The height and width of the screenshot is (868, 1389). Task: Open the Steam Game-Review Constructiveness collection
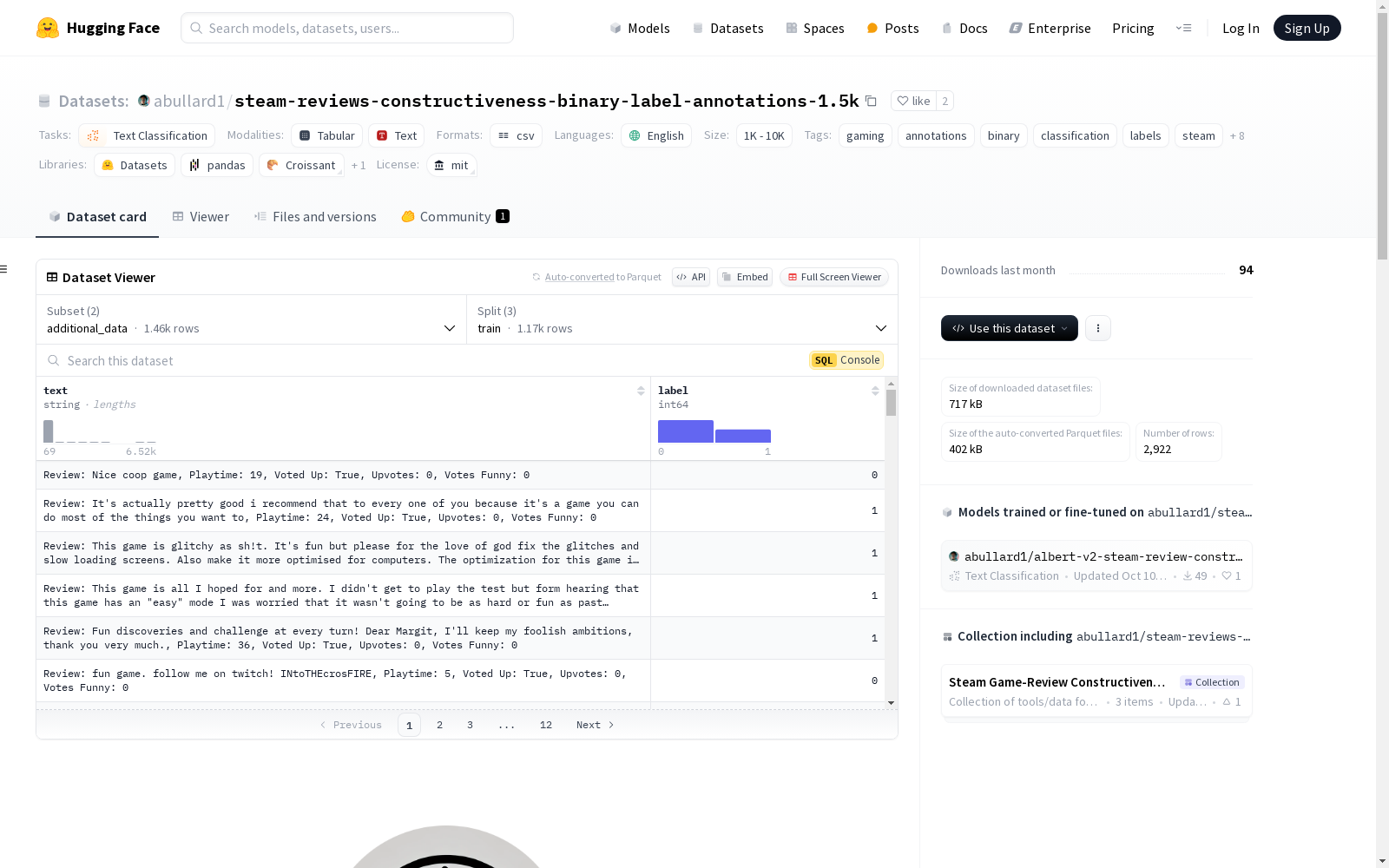pyautogui.click(x=1096, y=691)
